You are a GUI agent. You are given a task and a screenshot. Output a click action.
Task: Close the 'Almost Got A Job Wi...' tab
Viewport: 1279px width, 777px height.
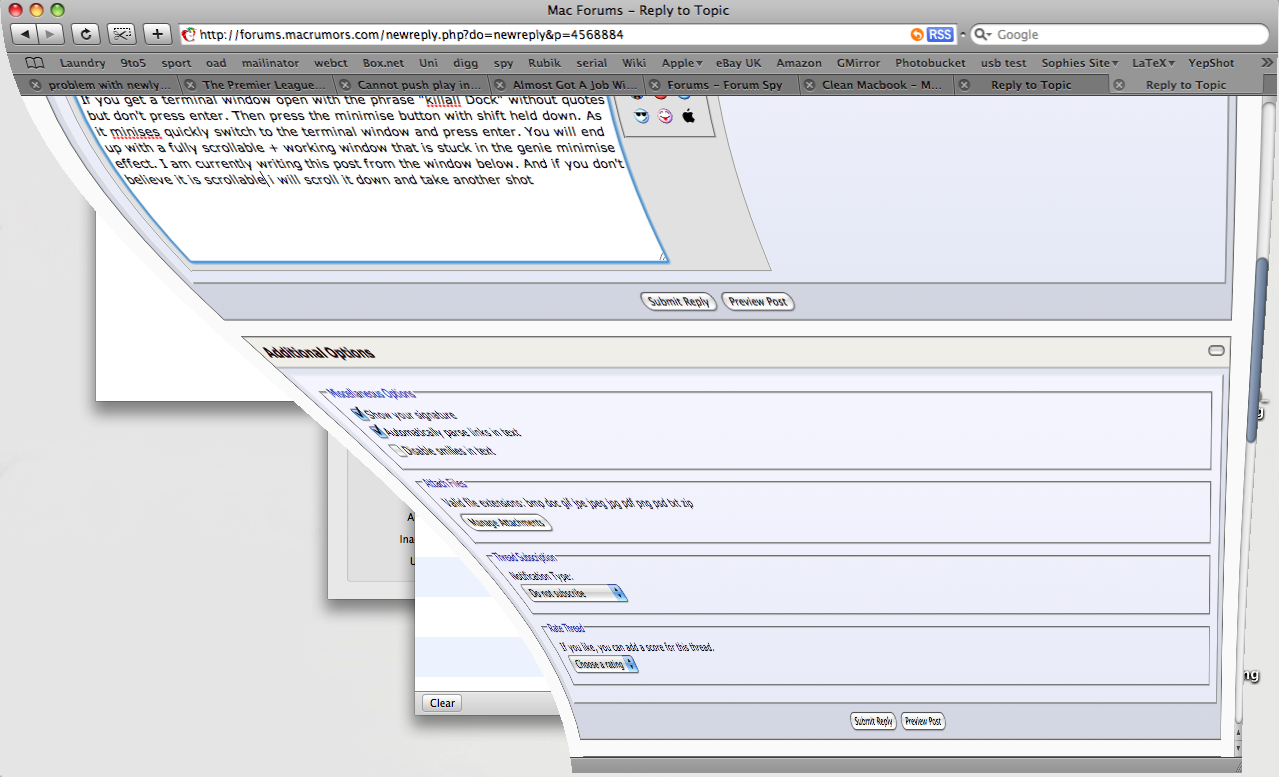501,85
